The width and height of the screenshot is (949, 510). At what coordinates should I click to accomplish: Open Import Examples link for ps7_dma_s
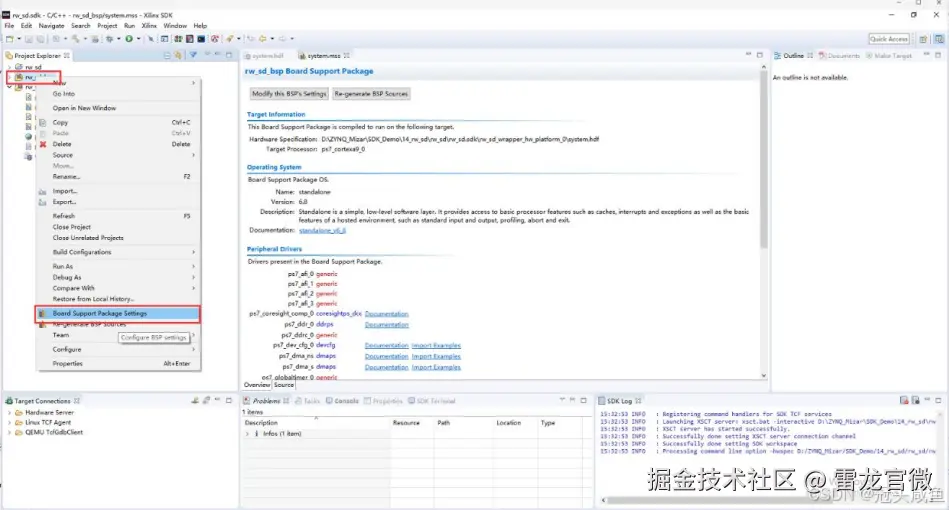tap(436, 367)
